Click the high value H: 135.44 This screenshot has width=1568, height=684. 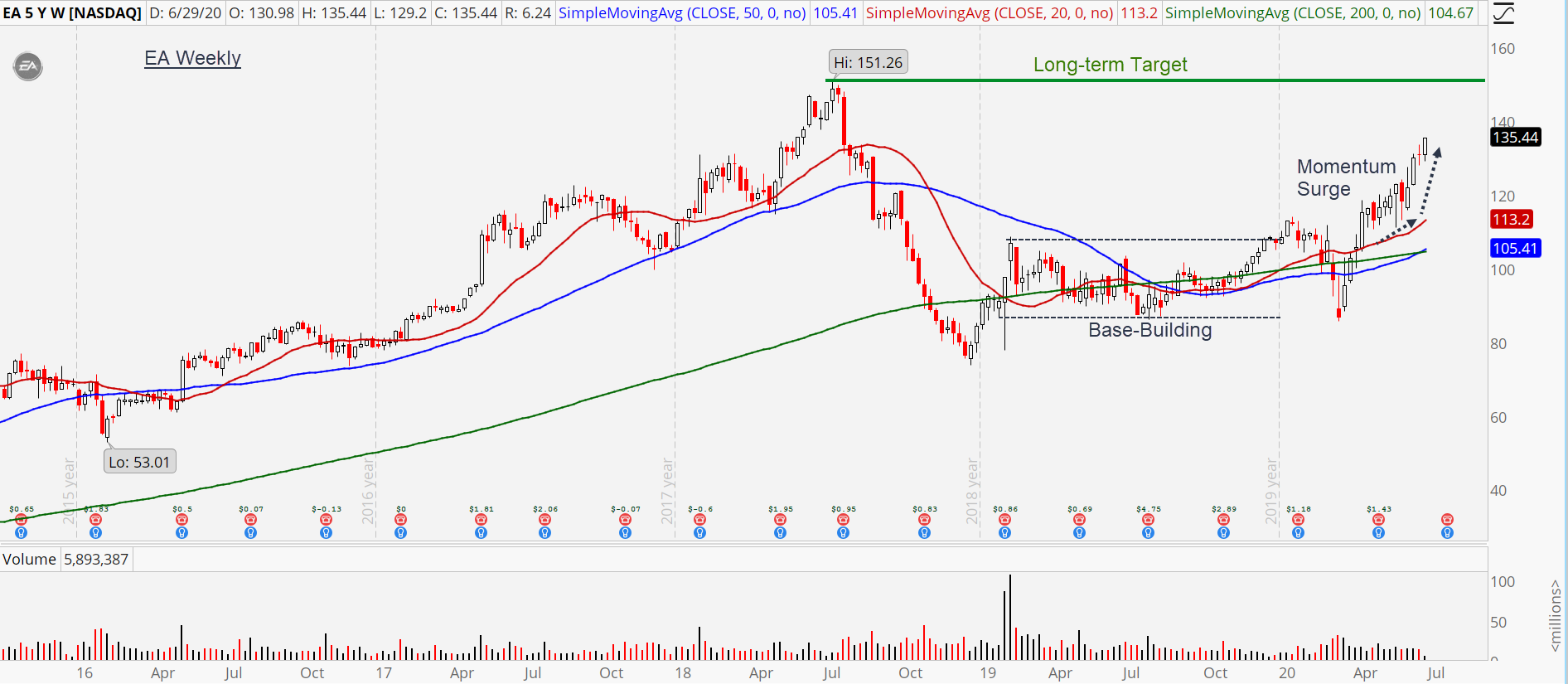click(334, 13)
